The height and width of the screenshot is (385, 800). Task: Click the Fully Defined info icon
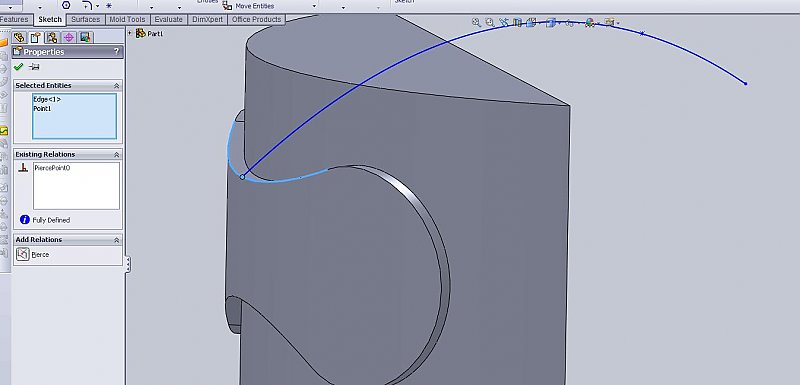click(x=24, y=220)
